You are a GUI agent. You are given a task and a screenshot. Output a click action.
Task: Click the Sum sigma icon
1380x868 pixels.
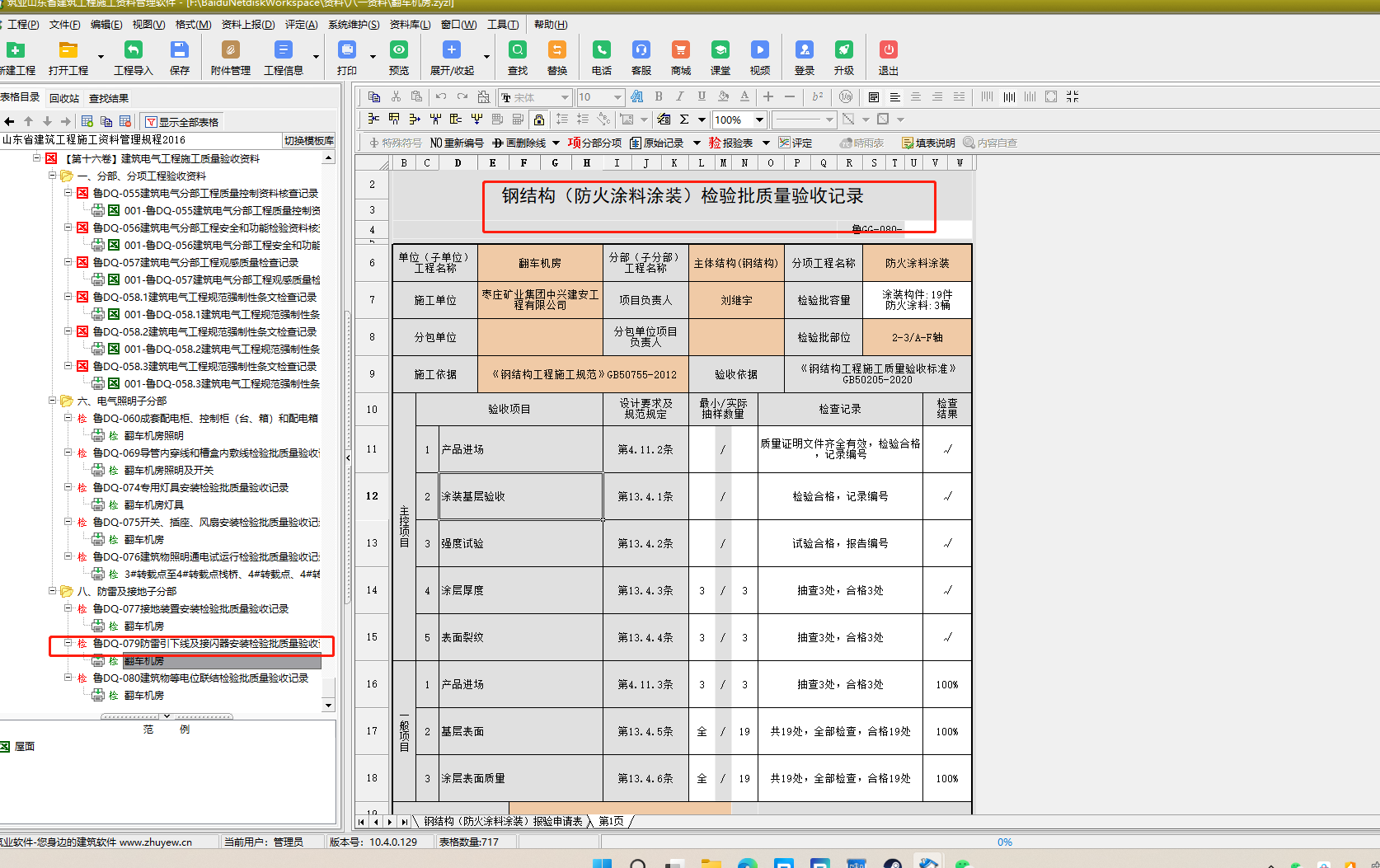[684, 120]
